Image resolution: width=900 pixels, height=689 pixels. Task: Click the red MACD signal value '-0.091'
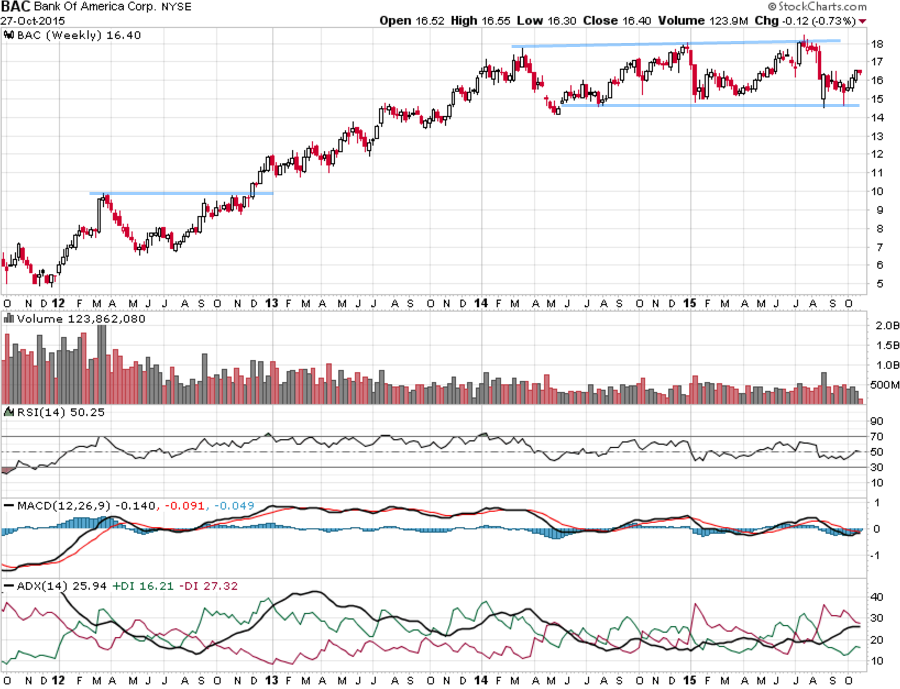[185, 506]
